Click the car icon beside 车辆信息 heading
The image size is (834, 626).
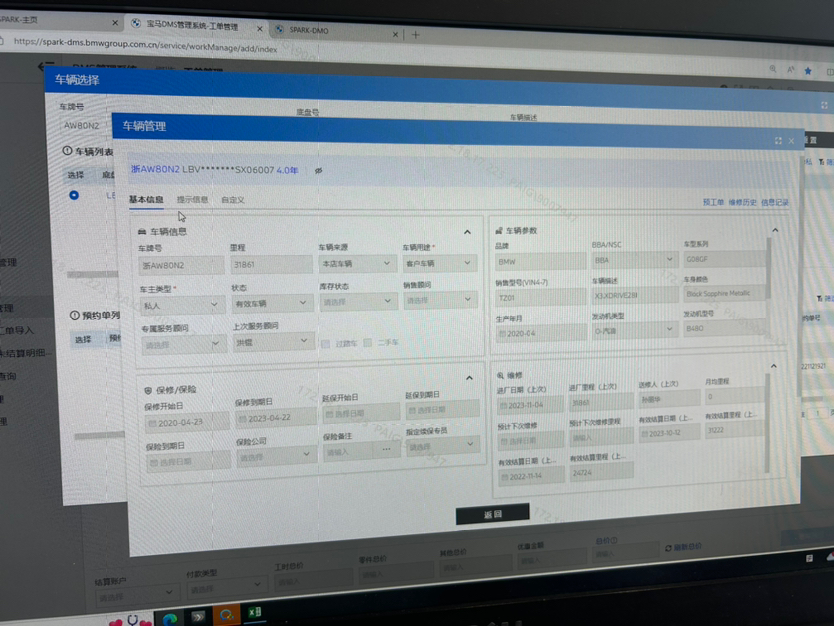coord(142,232)
